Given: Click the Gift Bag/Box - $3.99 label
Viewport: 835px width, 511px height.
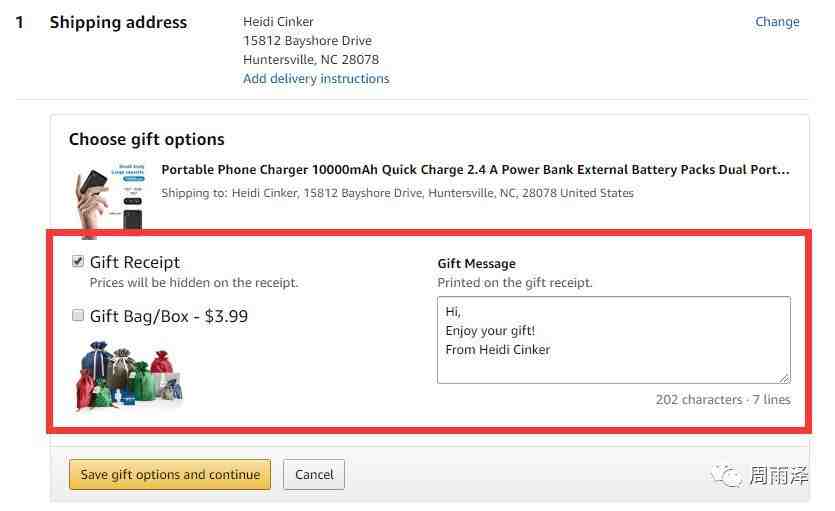Looking at the screenshot, I should pyautogui.click(x=169, y=316).
